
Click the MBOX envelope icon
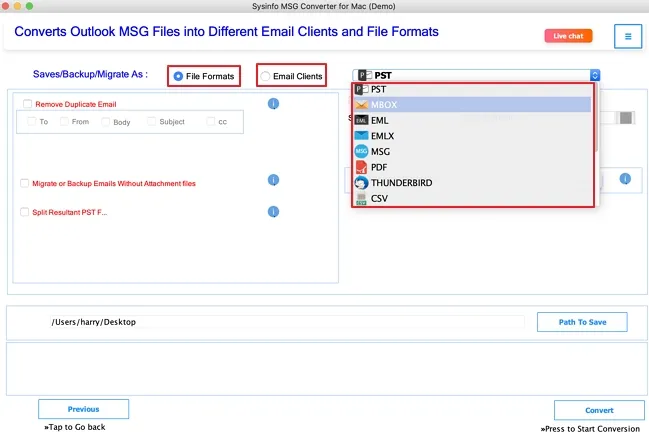coord(361,105)
